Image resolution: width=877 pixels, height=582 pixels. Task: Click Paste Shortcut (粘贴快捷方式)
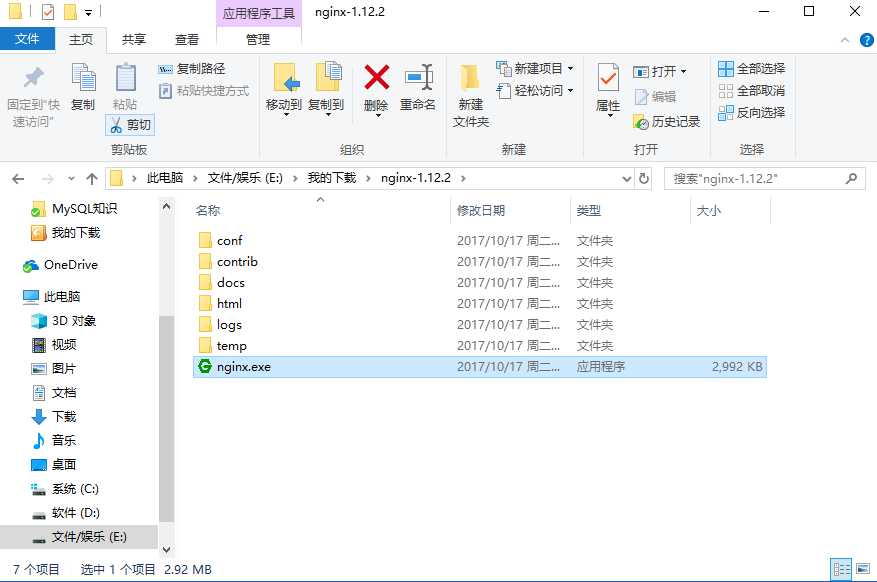(204, 91)
